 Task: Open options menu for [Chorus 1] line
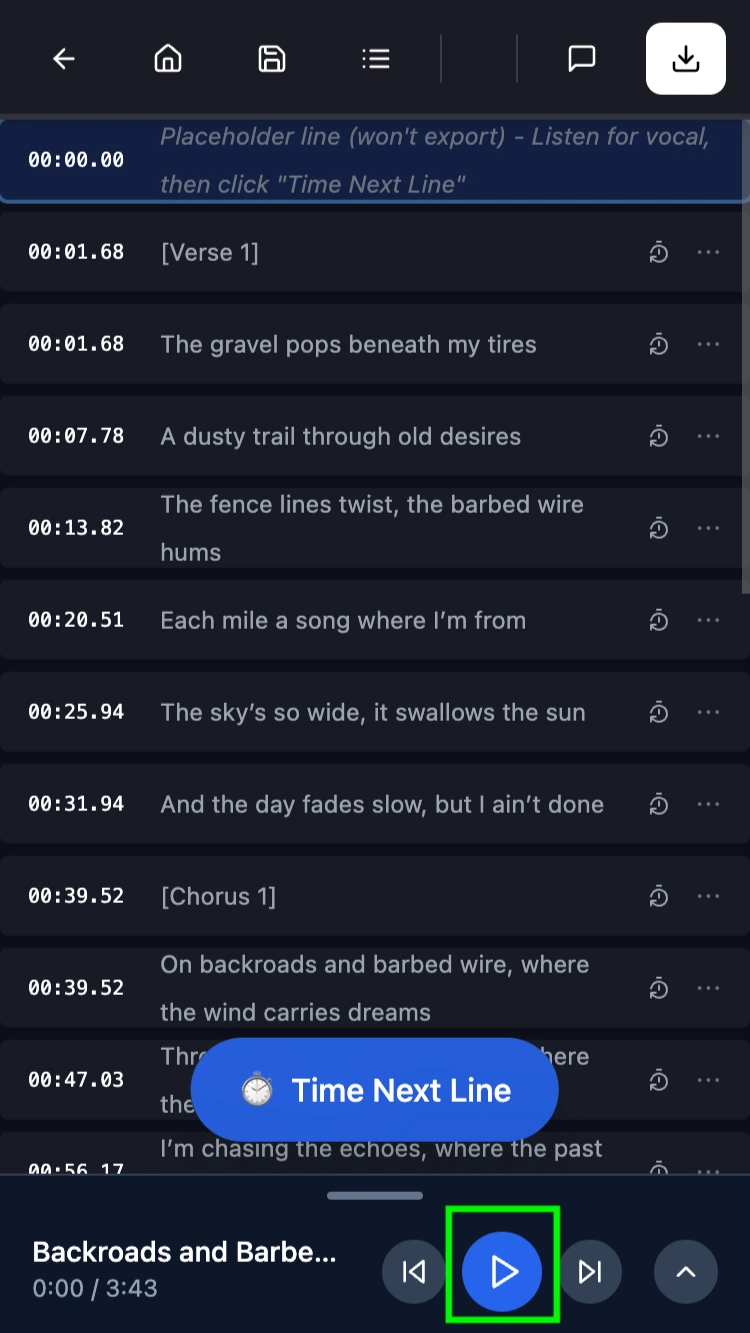(709, 896)
